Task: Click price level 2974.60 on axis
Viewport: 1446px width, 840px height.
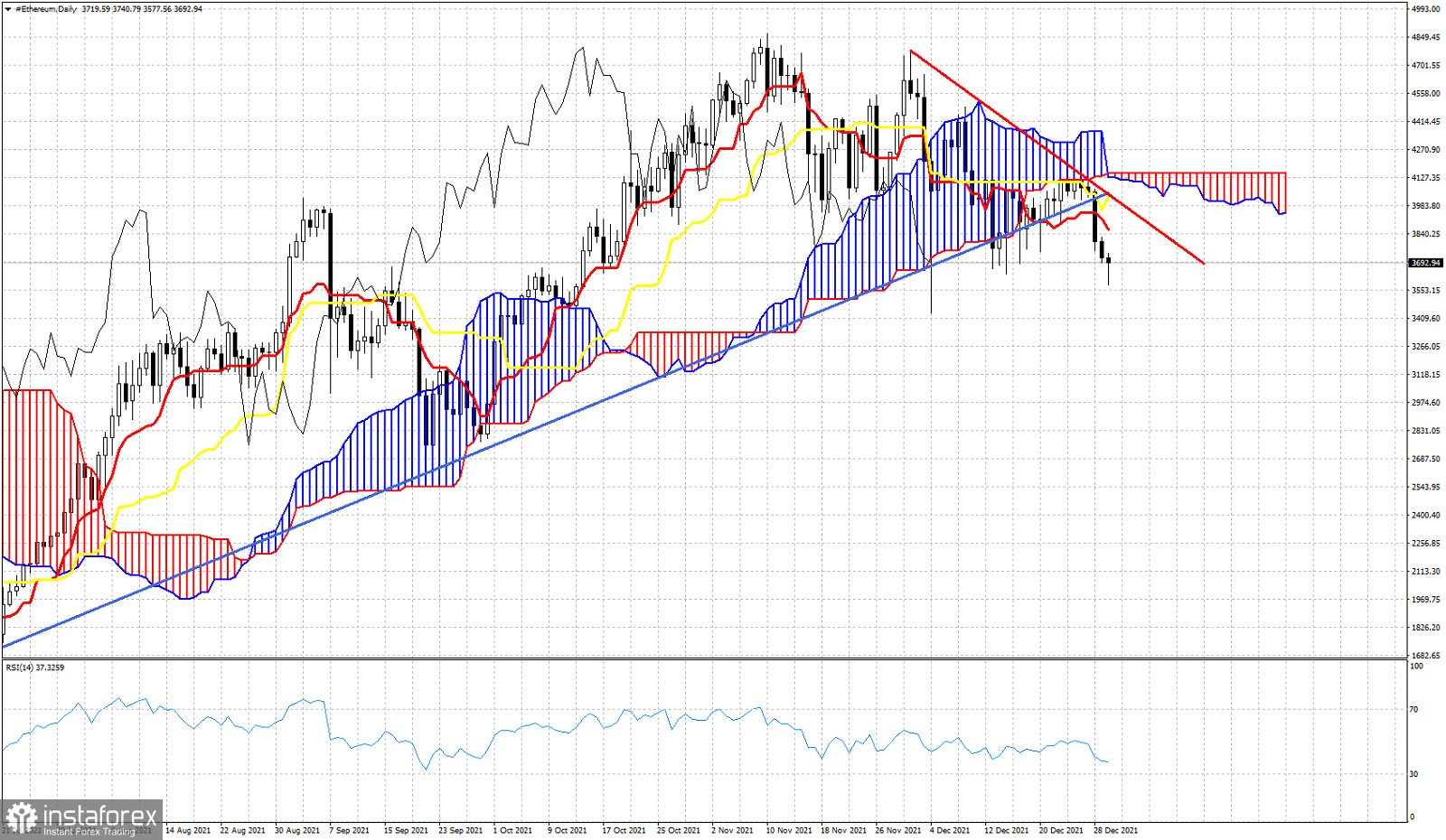Action: point(1426,402)
